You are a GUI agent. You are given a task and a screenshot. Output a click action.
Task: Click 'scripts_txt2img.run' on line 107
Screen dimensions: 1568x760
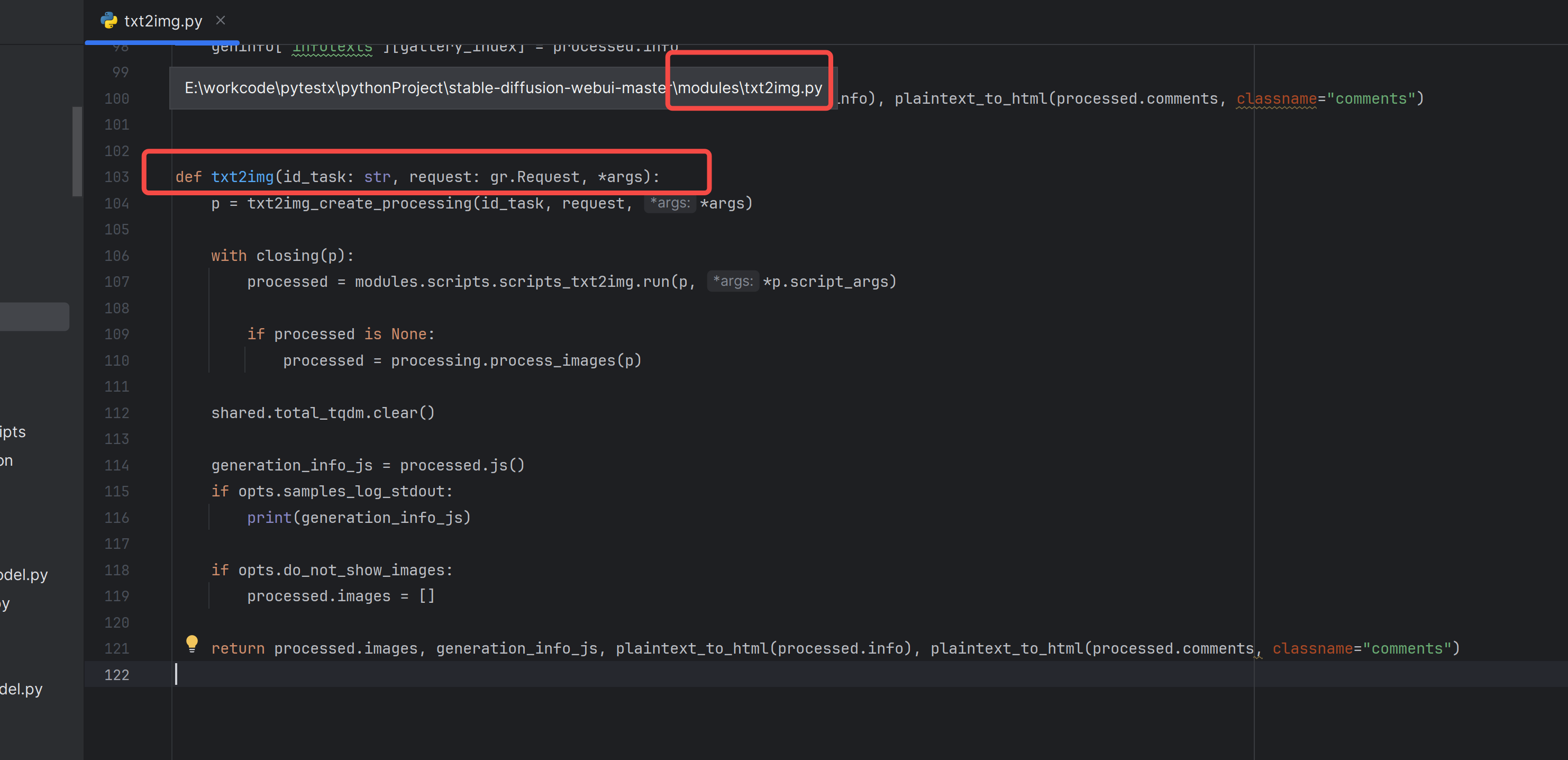(584, 282)
